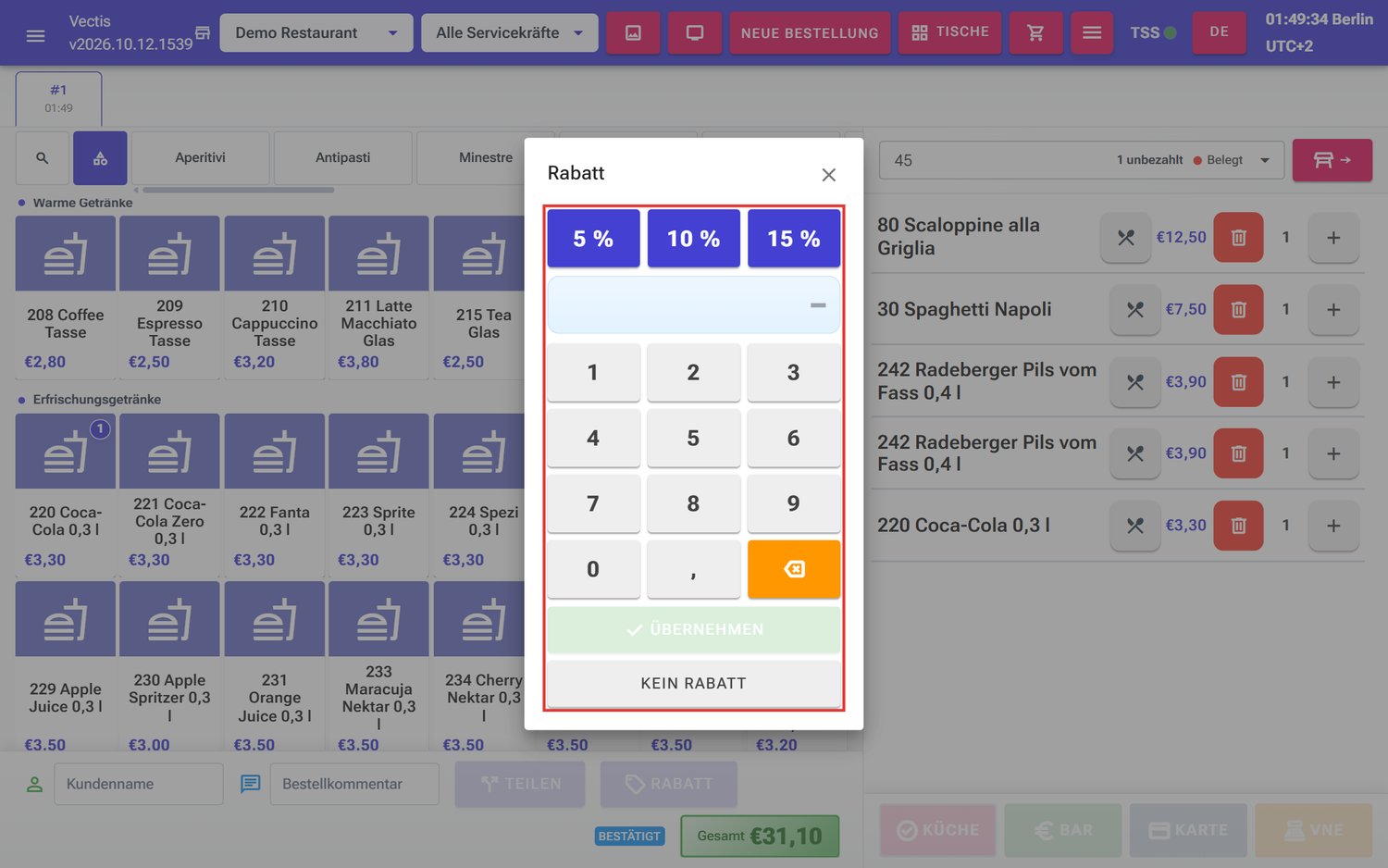Select the 15 % discount preset
This screenshot has height=868, width=1388.
pos(793,239)
